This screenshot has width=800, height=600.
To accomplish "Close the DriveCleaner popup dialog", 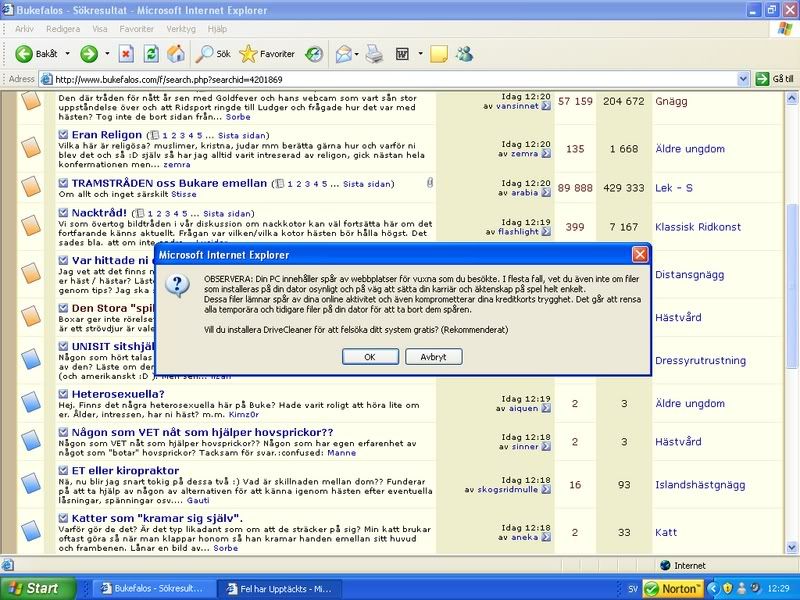I will point(640,254).
